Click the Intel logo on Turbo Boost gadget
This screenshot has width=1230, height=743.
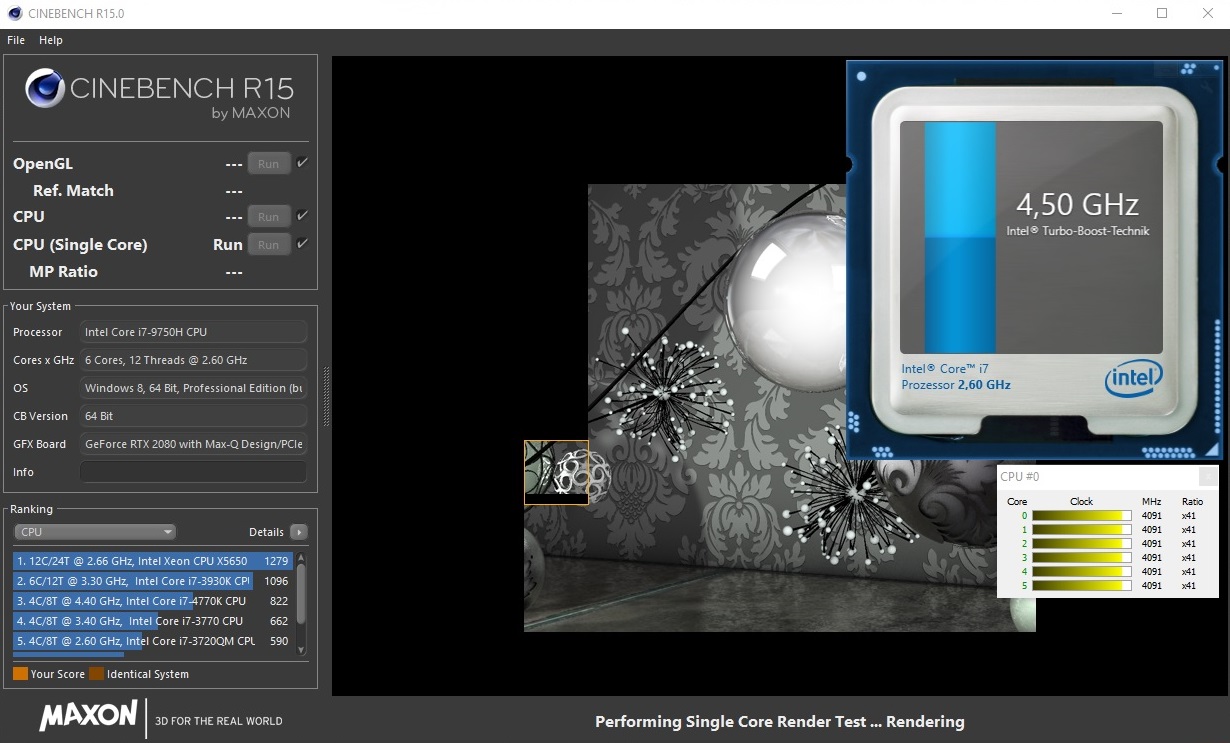click(x=1134, y=379)
